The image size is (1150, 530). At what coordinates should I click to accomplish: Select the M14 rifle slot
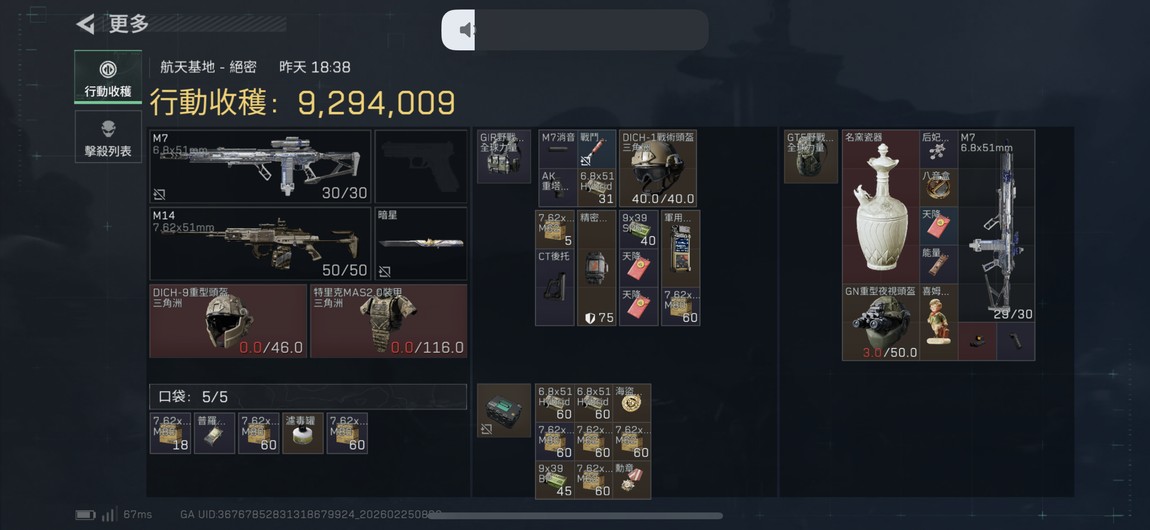pos(260,243)
